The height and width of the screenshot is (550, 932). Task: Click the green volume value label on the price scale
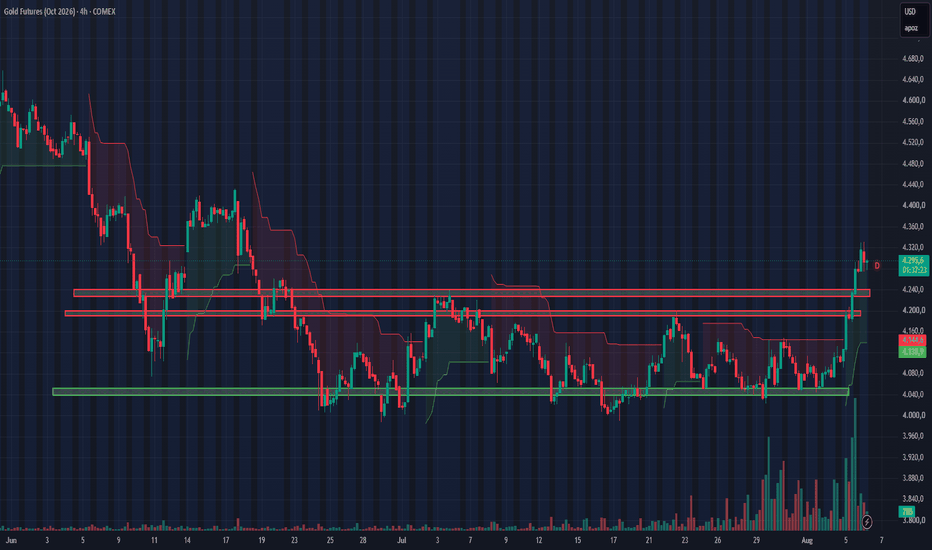click(907, 511)
